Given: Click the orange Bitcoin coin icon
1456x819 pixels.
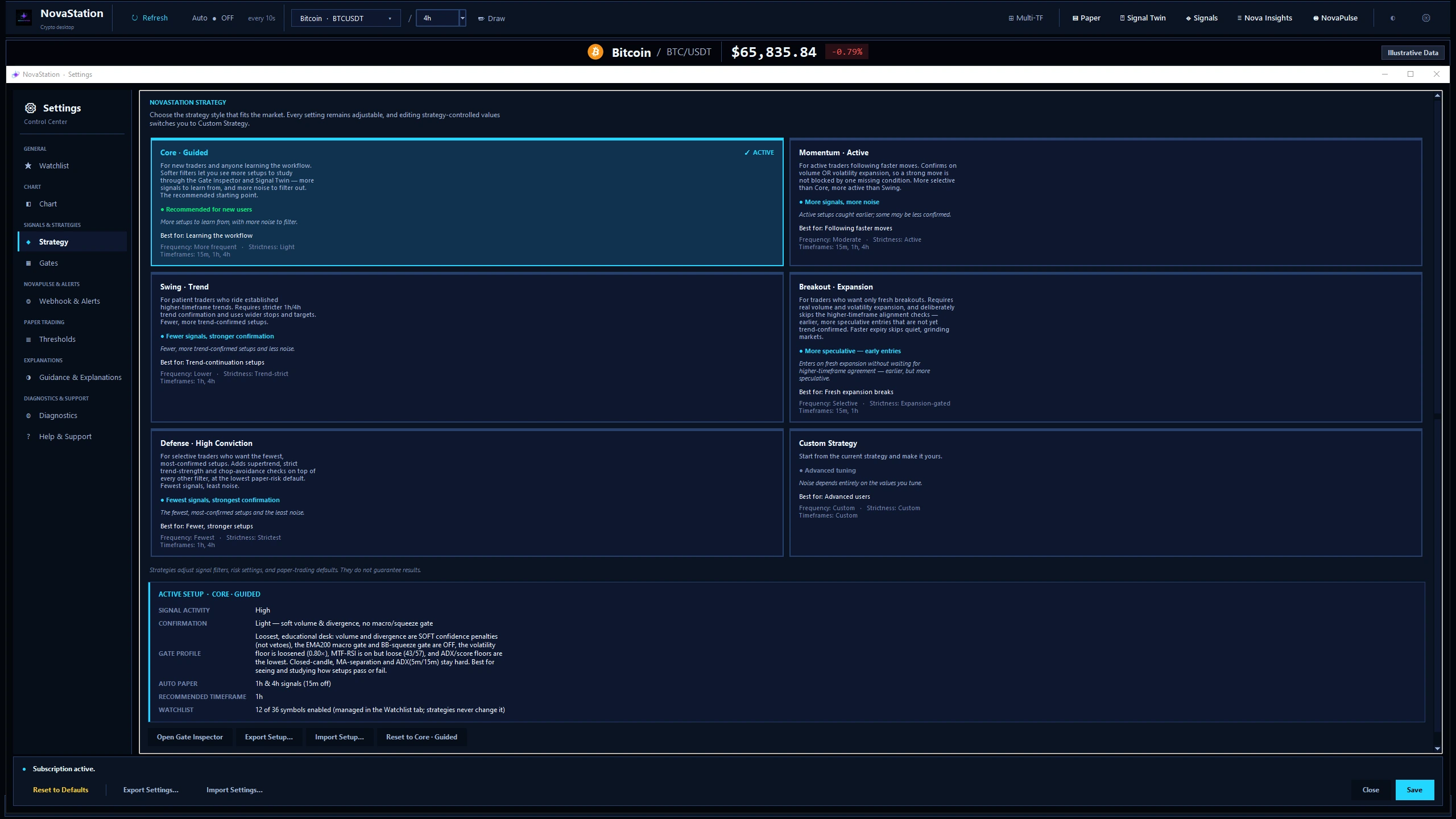Looking at the screenshot, I should (595, 52).
